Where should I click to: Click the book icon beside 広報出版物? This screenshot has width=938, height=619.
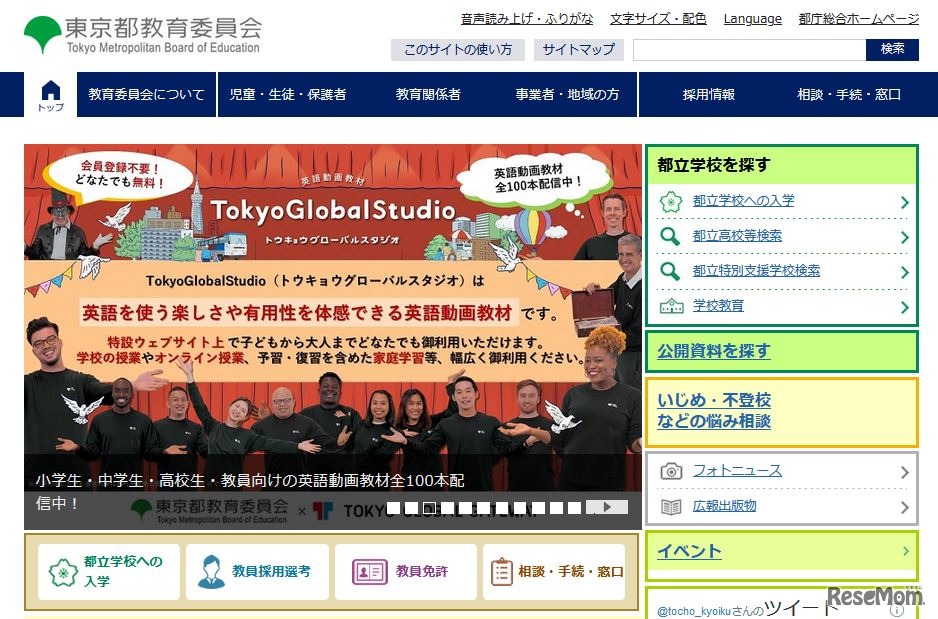click(x=671, y=507)
